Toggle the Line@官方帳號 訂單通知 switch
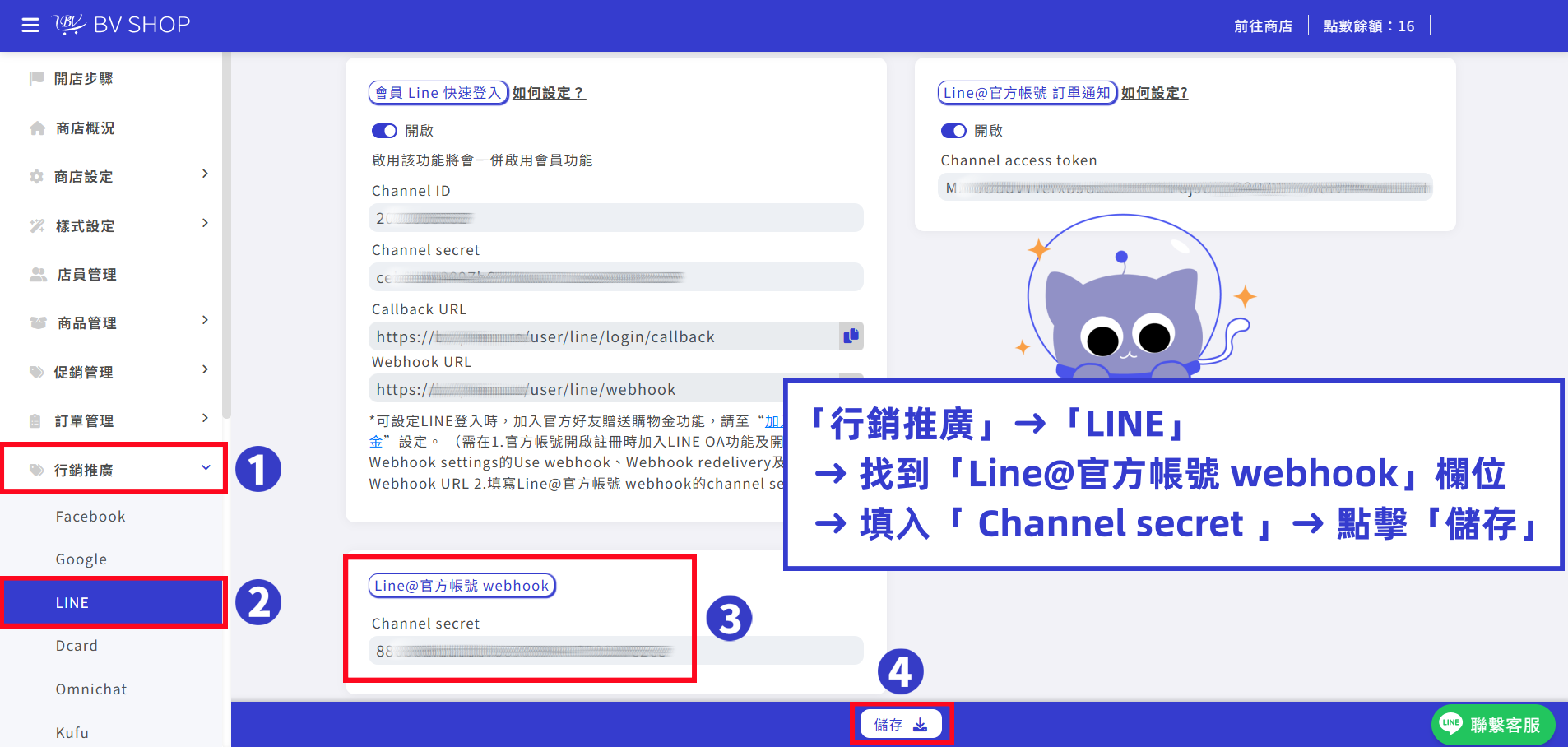The width and height of the screenshot is (1568, 747). click(953, 131)
